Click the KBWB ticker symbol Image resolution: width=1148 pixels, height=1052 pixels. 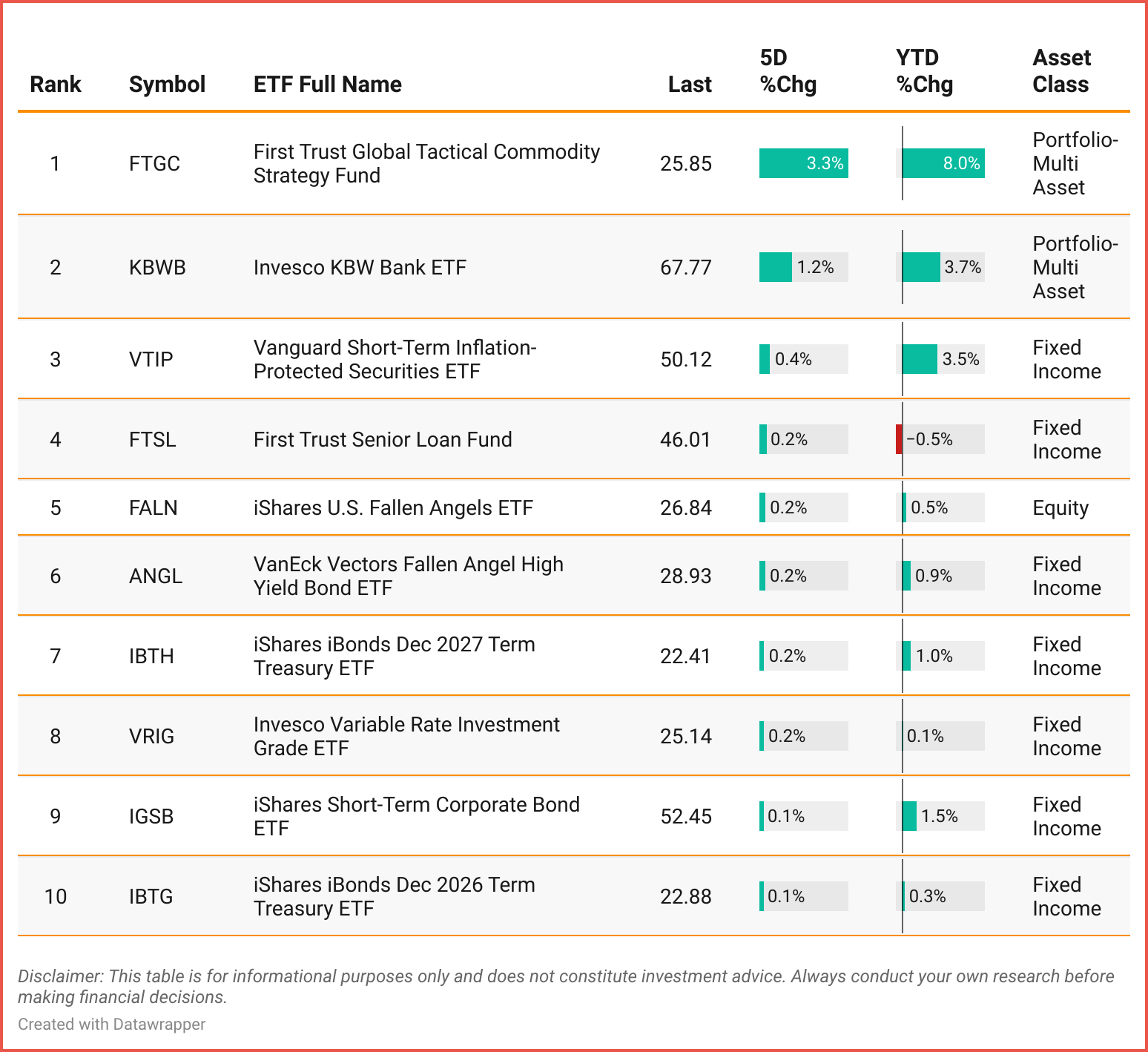157,268
